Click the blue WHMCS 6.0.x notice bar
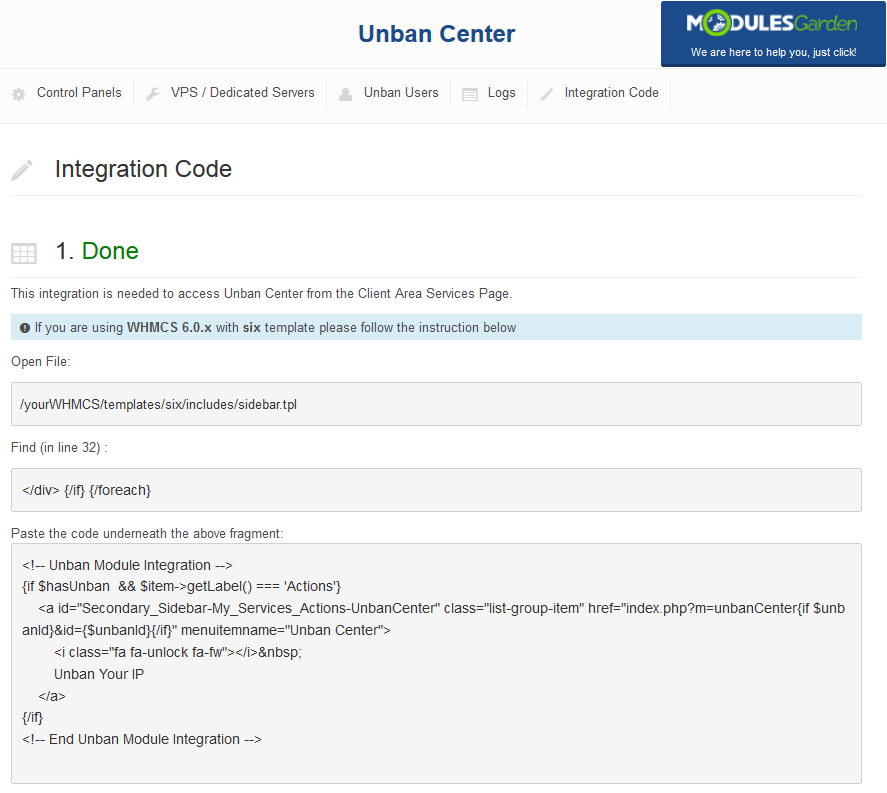 (x=436, y=327)
